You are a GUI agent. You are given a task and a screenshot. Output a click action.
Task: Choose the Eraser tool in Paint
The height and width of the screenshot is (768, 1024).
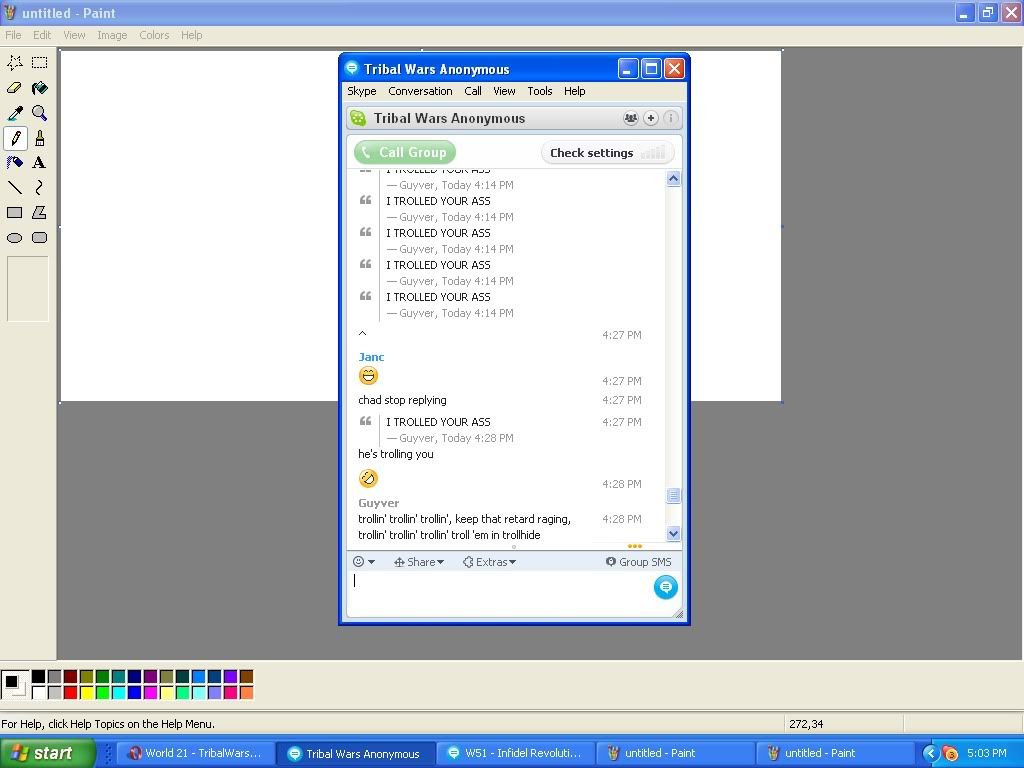tap(14, 88)
